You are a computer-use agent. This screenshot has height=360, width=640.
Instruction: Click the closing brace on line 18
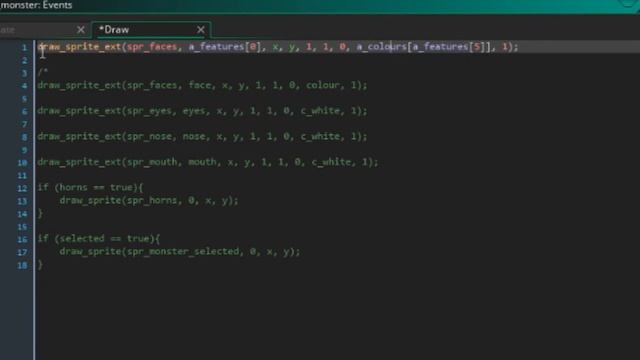coord(40,264)
